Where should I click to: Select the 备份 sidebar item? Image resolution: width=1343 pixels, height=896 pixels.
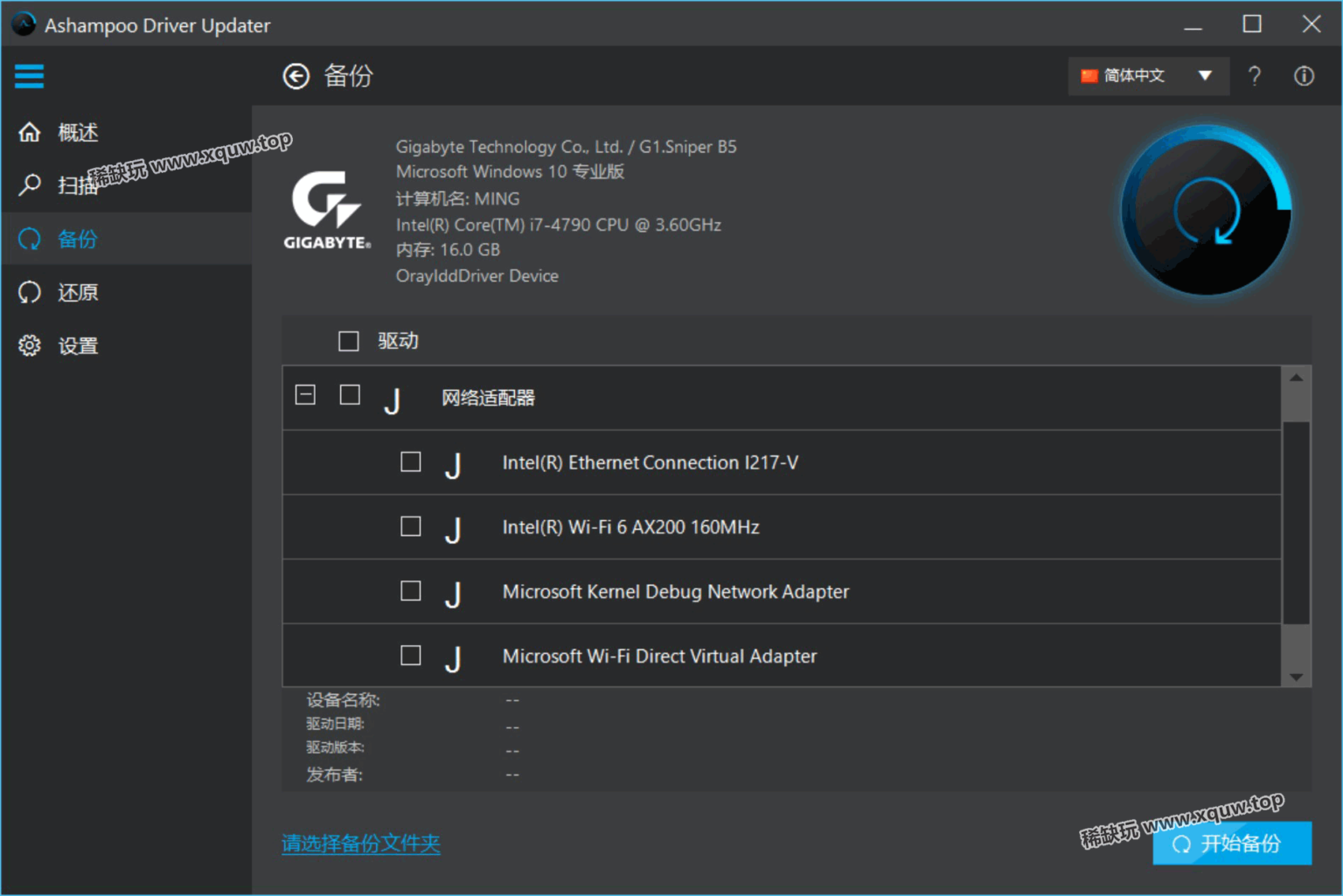127,239
